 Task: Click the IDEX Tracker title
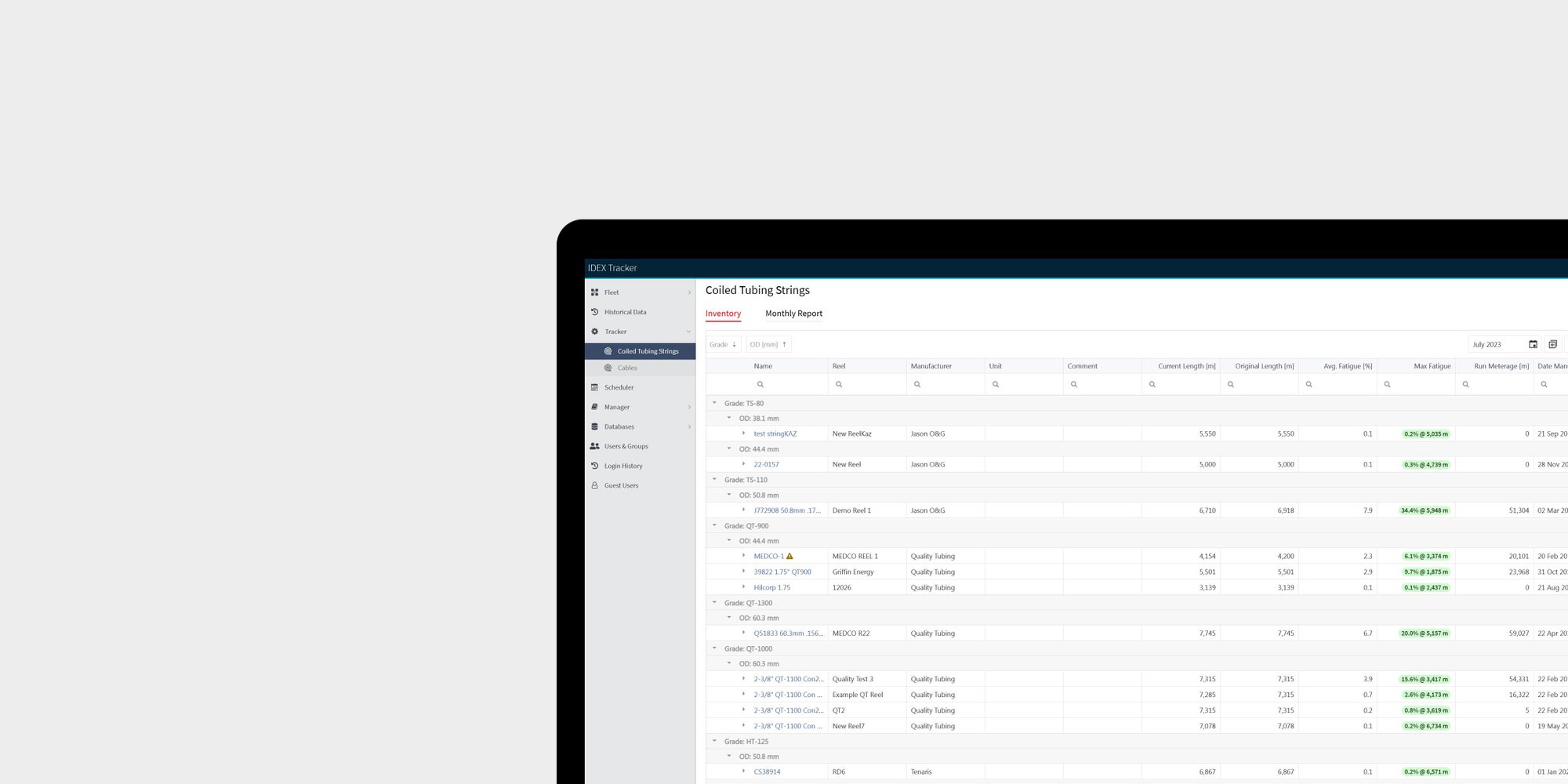coord(612,268)
